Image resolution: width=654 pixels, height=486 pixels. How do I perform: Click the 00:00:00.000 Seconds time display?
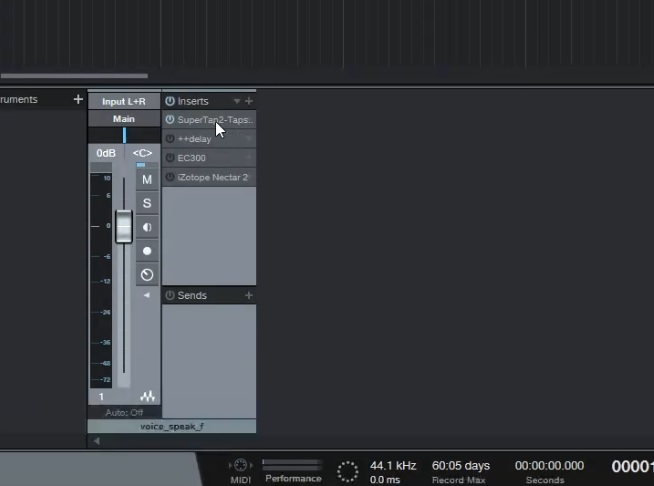pos(549,466)
